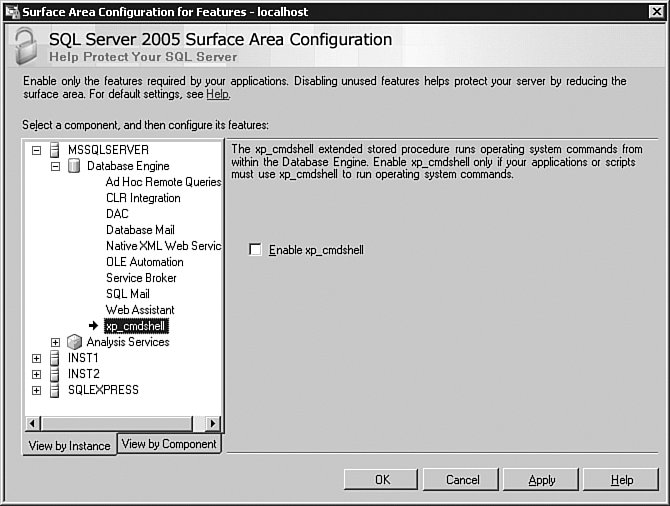Open the Help link in description text

click(x=217, y=94)
